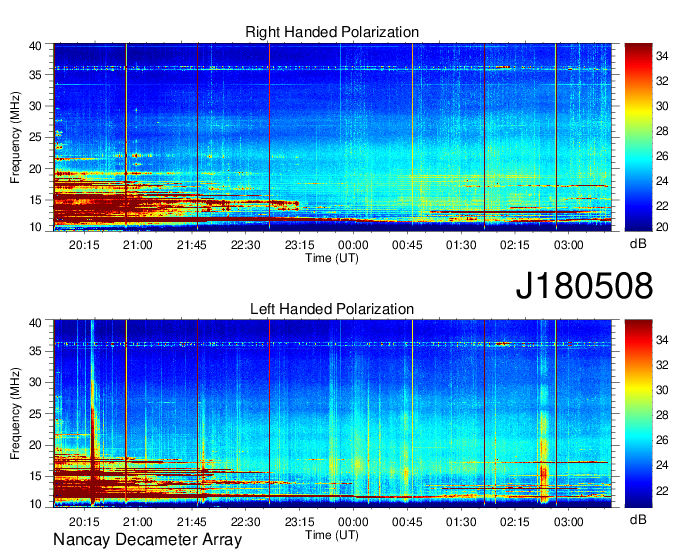The width and height of the screenshot is (680, 552).
Task: Click the 23:15 time tick under Right Handed plot
Action: (299, 245)
